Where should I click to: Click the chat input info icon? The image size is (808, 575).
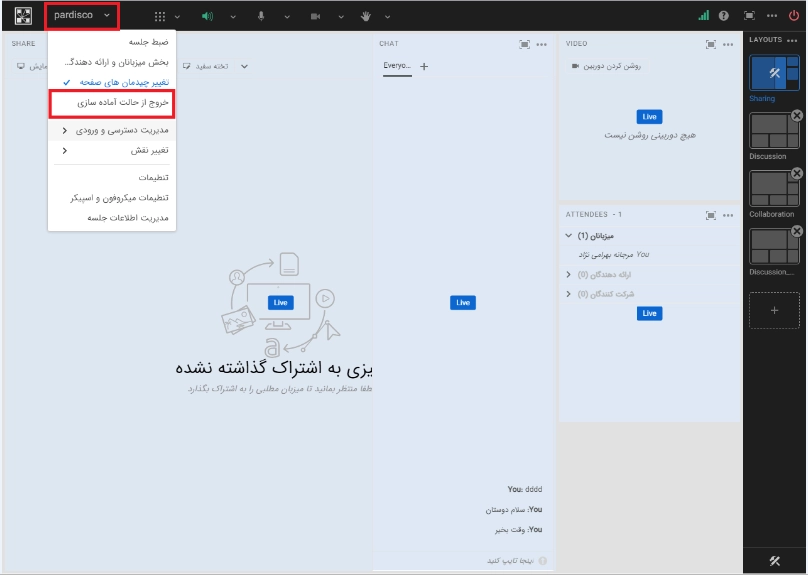click(543, 561)
